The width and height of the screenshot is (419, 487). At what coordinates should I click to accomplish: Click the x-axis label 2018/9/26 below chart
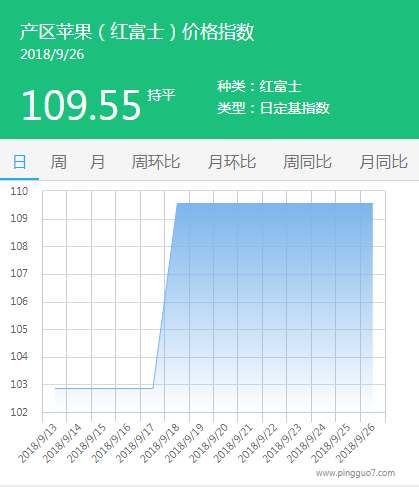[x=355, y=444]
